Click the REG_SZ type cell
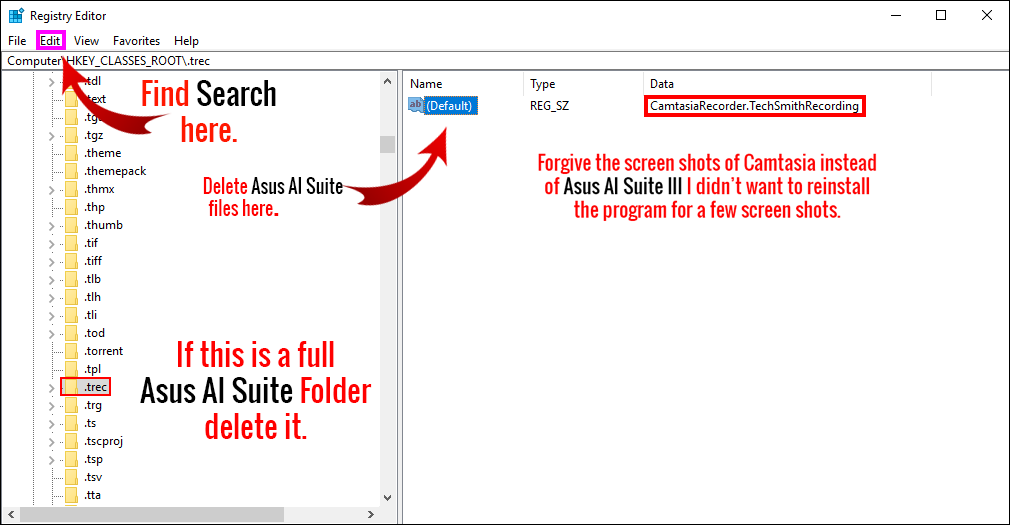Viewport: 1010px width, 525px height. point(549,106)
